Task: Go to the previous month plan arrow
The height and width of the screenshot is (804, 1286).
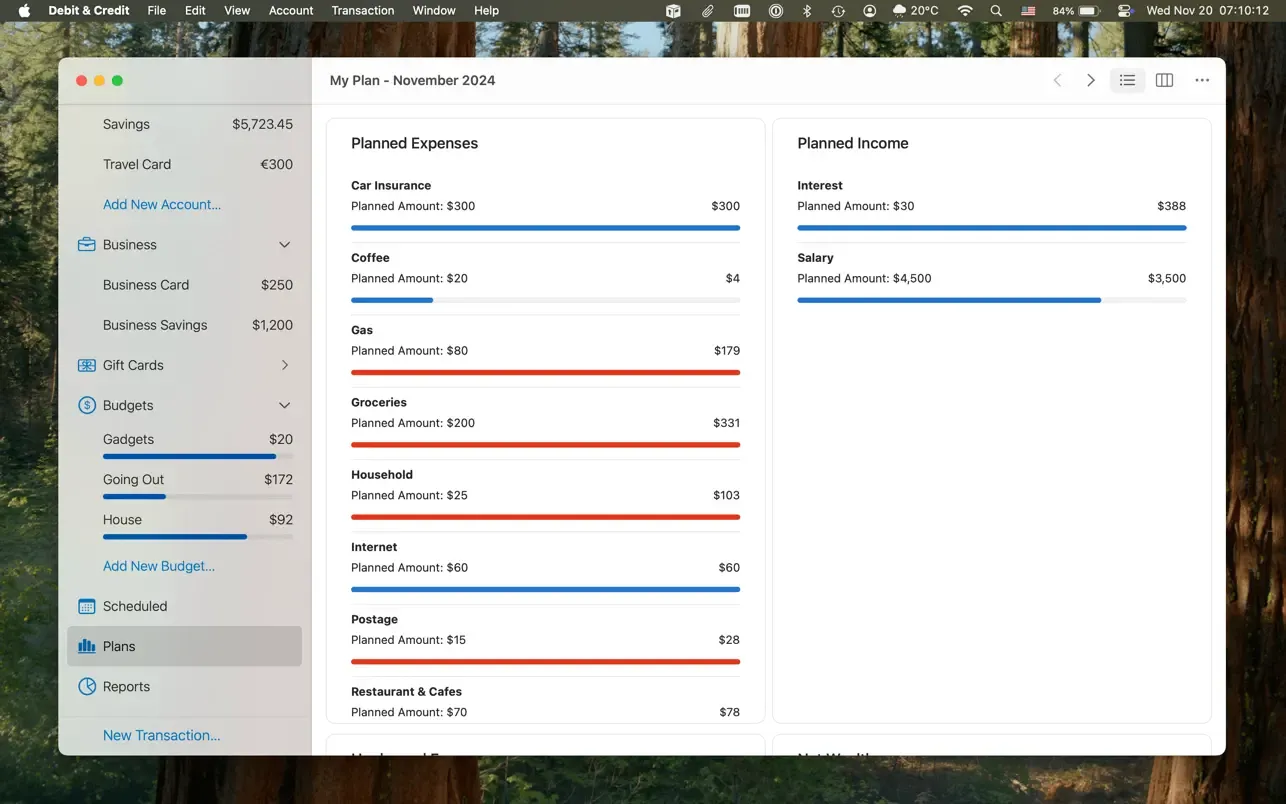Action: pos(1057,80)
